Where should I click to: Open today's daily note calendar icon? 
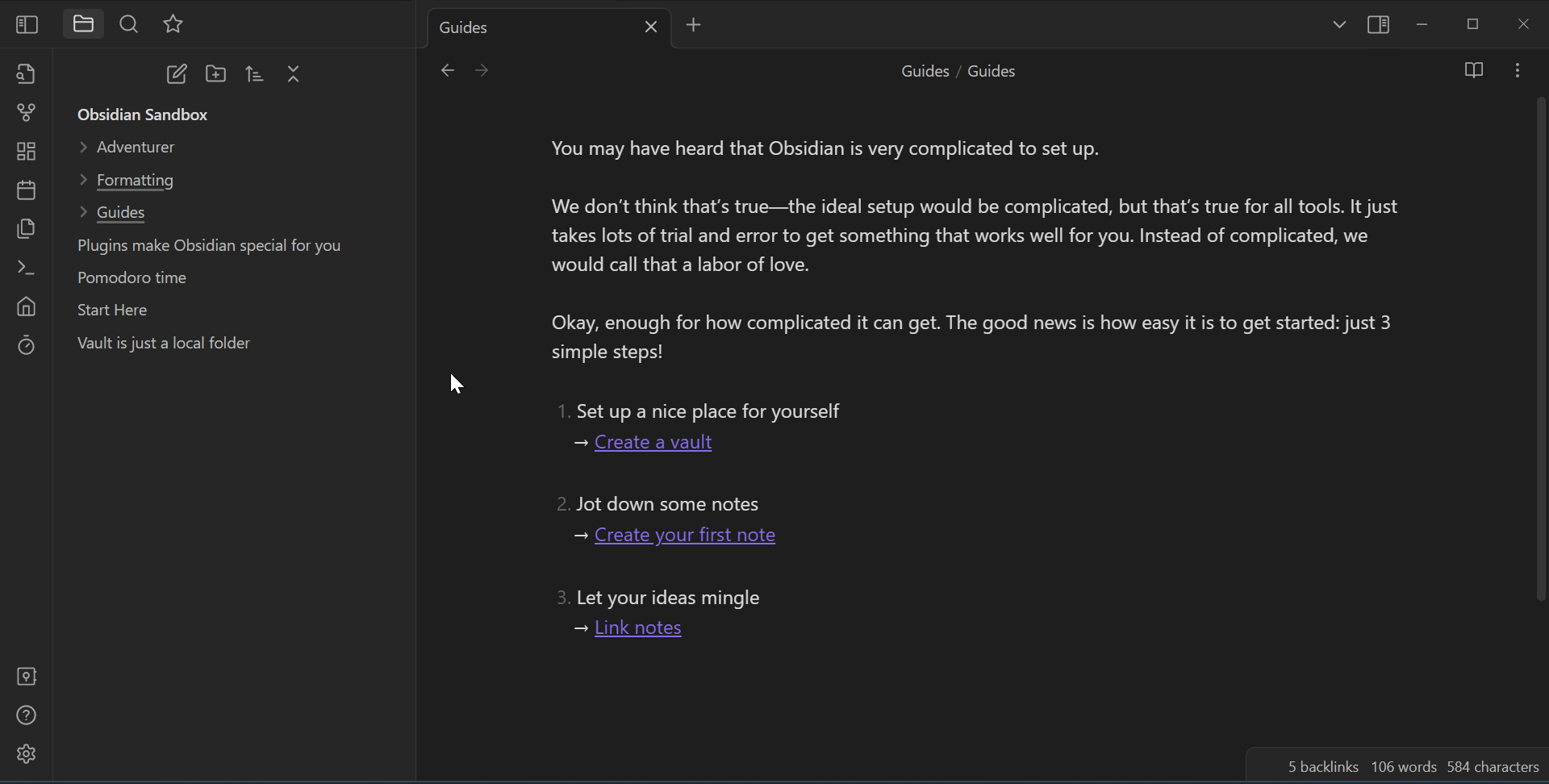coord(27,190)
